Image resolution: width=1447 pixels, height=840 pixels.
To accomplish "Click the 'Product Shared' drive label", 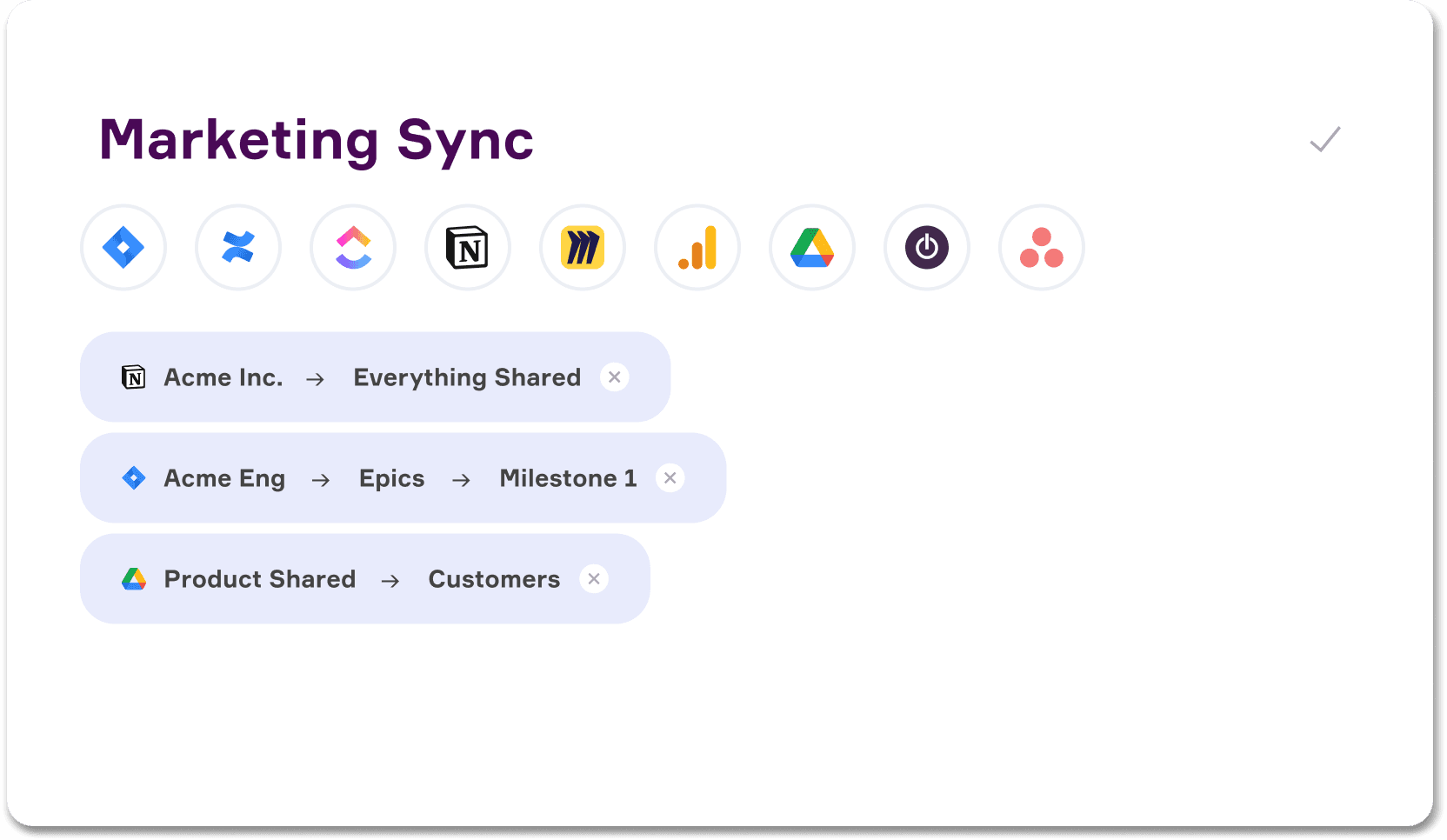I will point(260,579).
